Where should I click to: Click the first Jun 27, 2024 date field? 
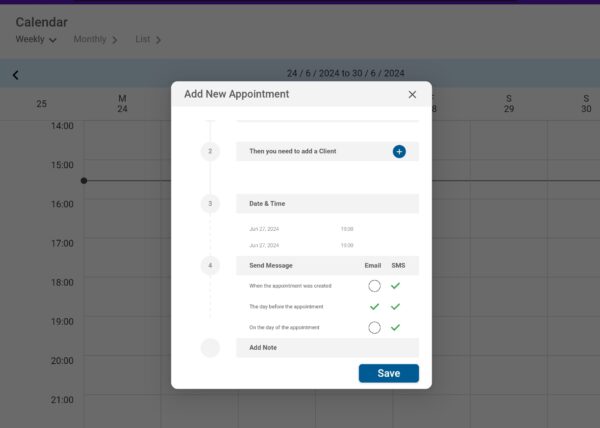coord(264,229)
